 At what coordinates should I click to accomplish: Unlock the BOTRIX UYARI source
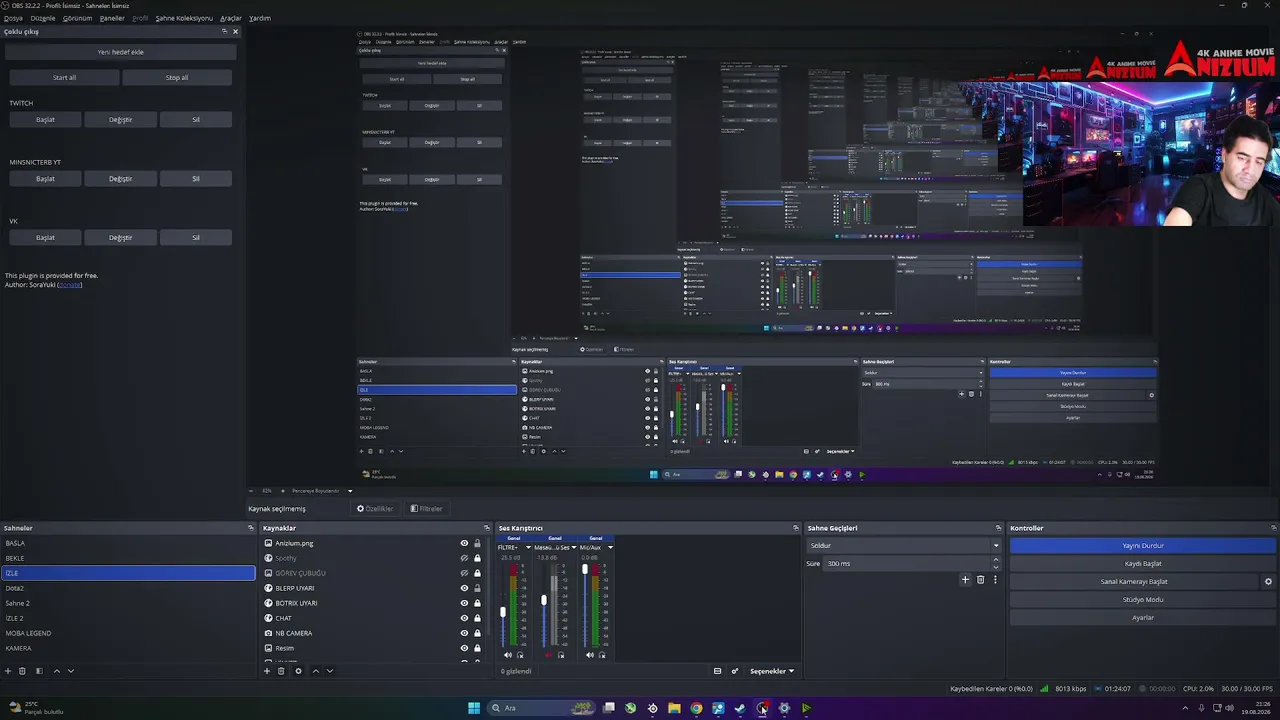[477, 603]
